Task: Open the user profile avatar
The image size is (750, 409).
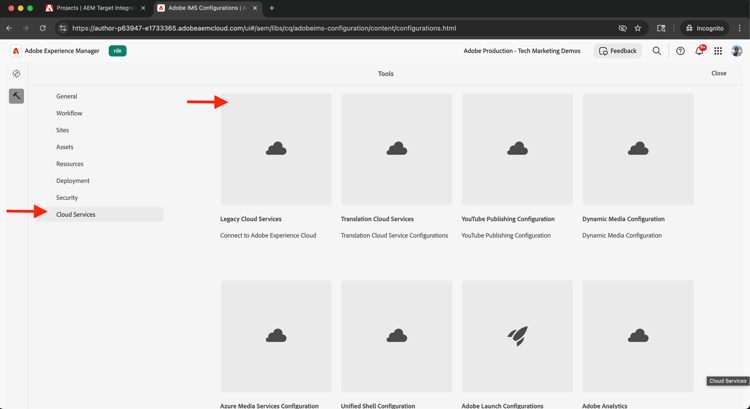Action: 737,51
